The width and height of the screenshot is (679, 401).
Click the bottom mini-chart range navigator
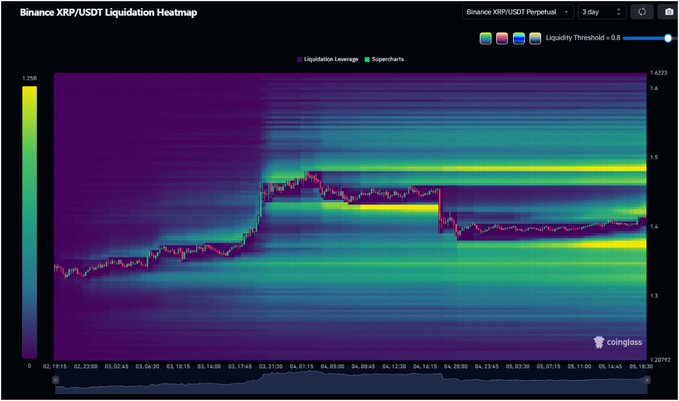point(351,383)
